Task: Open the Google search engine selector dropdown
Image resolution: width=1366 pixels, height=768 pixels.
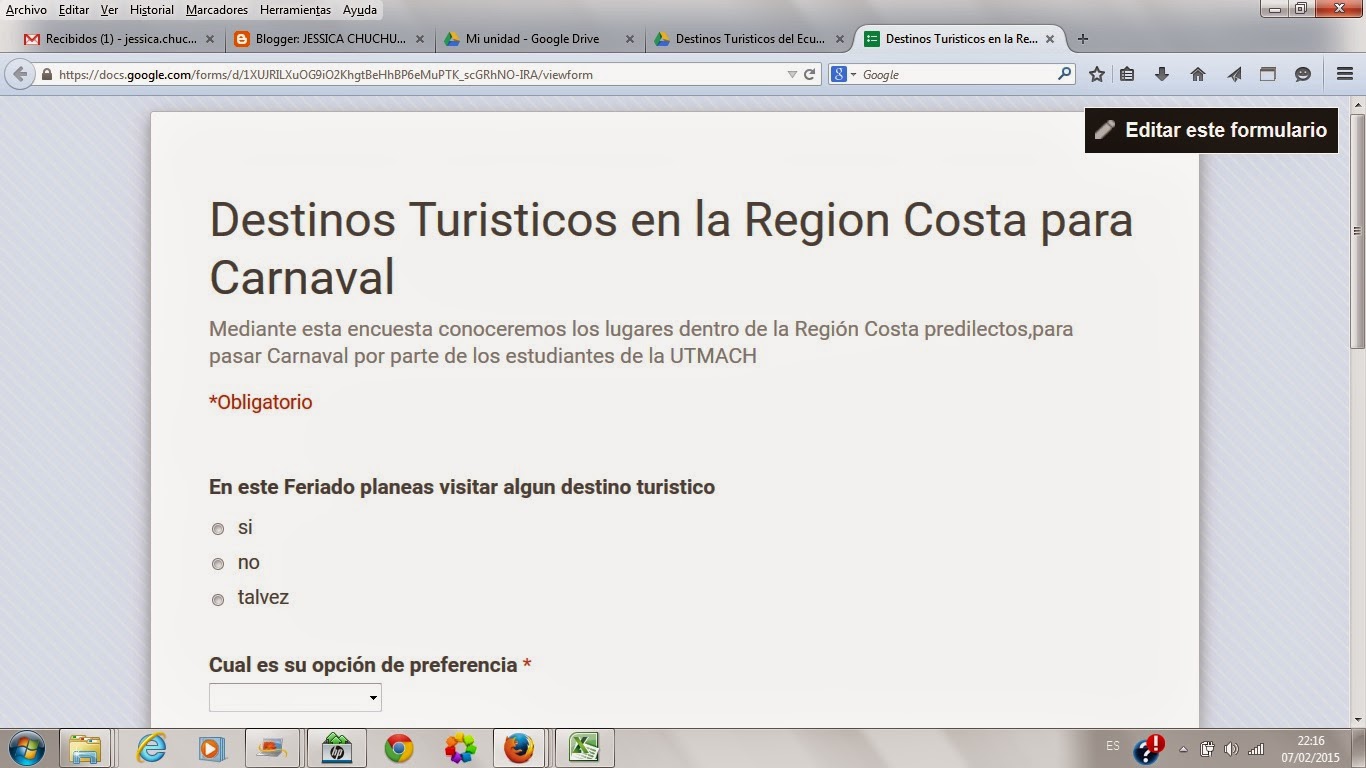Action: click(x=845, y=74)
